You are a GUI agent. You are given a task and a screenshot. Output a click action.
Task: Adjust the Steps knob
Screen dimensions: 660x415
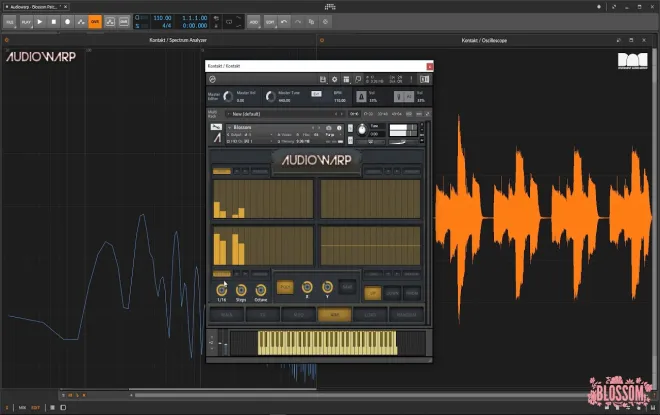(241, 290)
